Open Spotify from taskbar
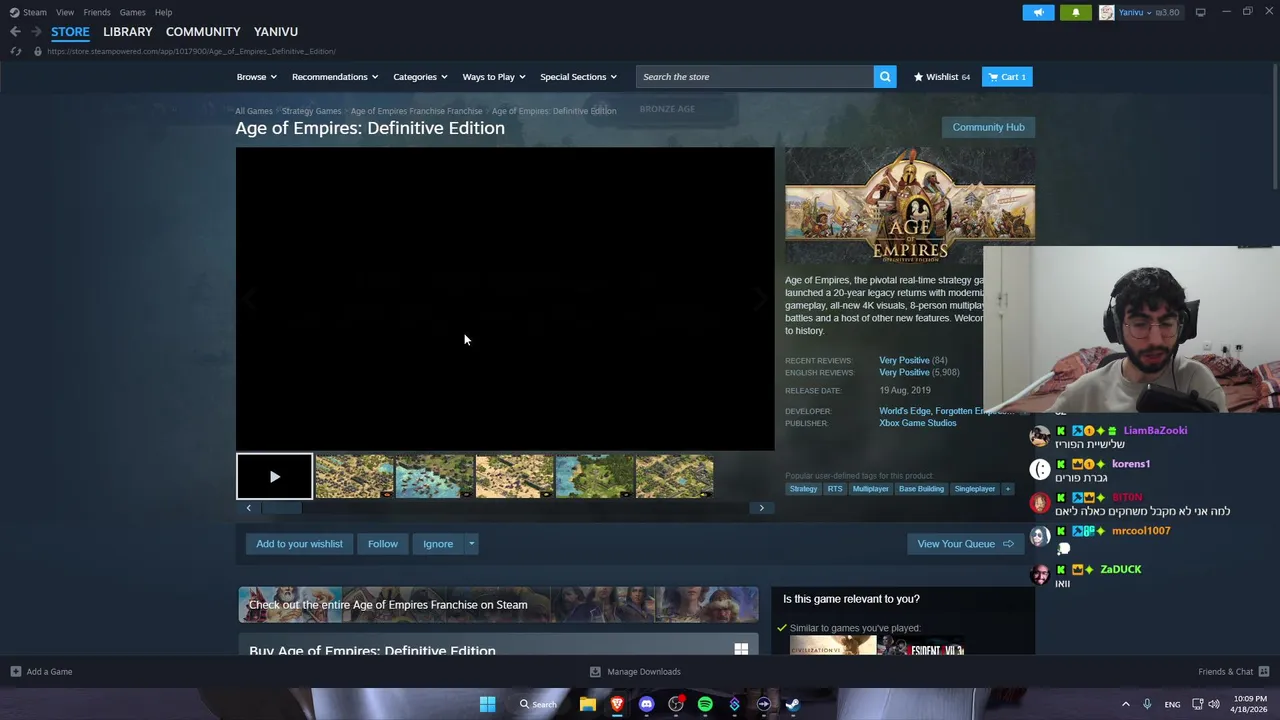 pyautogui.click(x=705, y=704)
